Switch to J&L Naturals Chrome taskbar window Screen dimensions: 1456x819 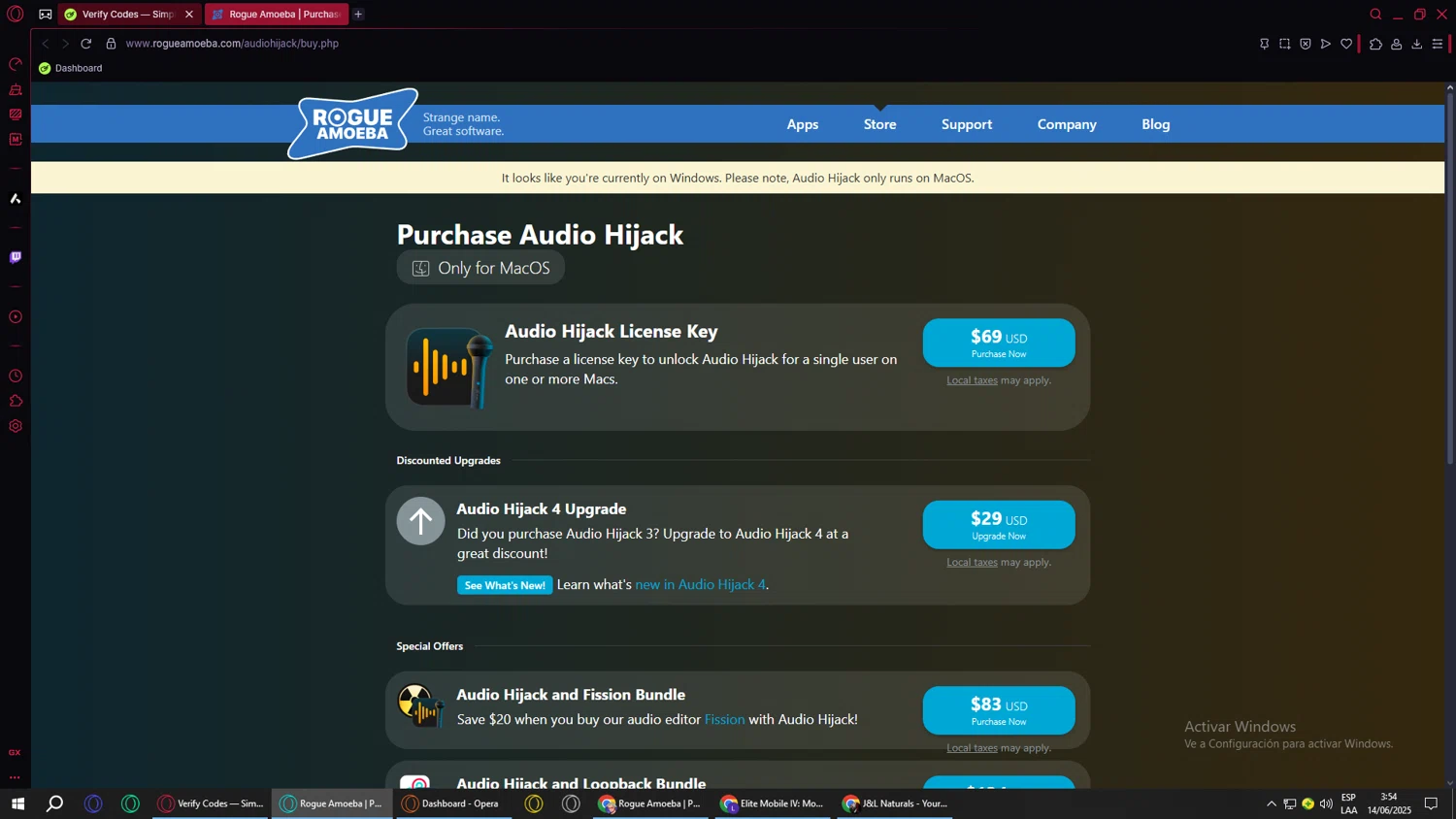pos(895,803)
